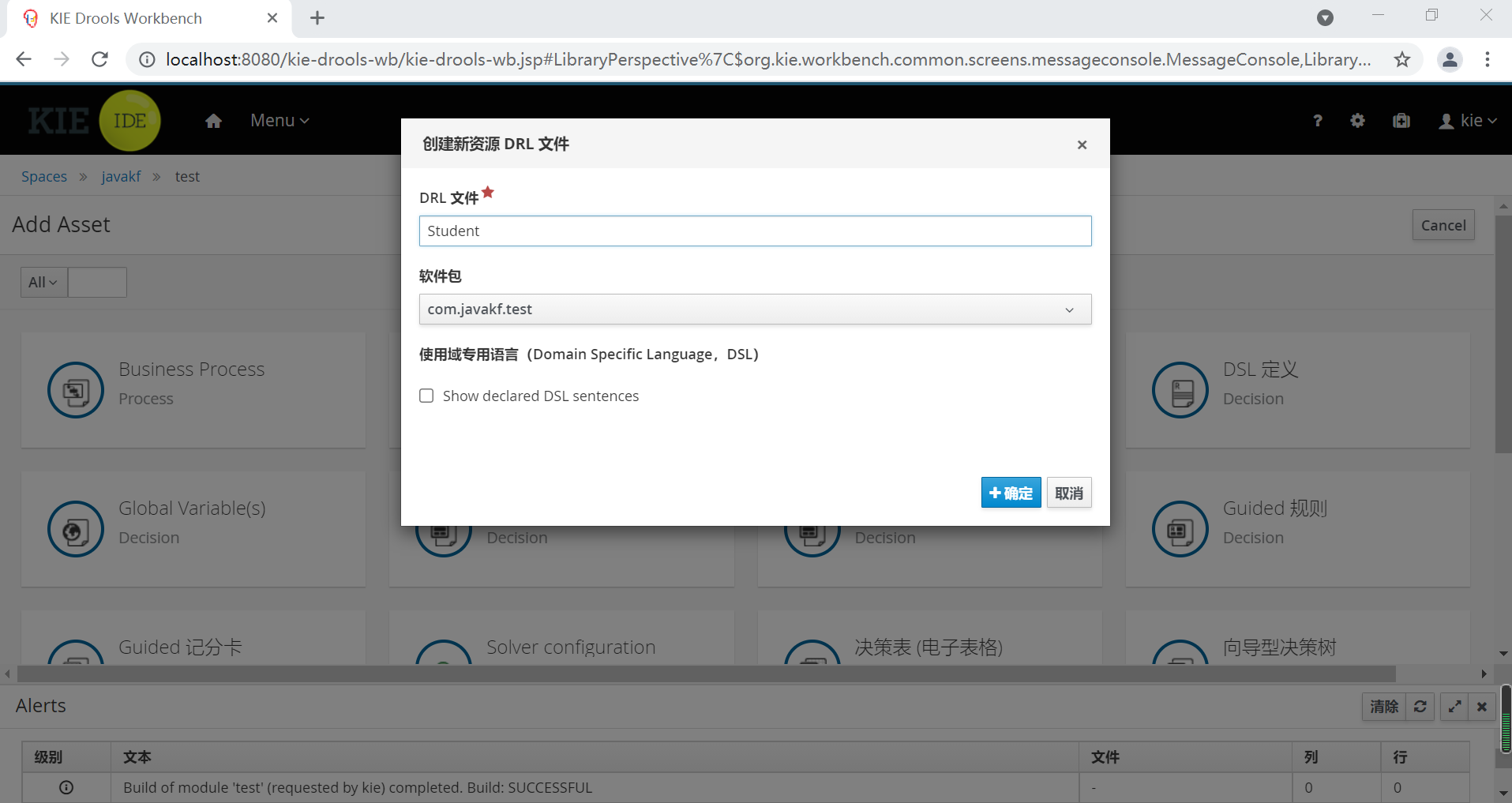Cancel the Add Asset screen
Viewport: 1512px width, 803px height.
coord(1443,225)
